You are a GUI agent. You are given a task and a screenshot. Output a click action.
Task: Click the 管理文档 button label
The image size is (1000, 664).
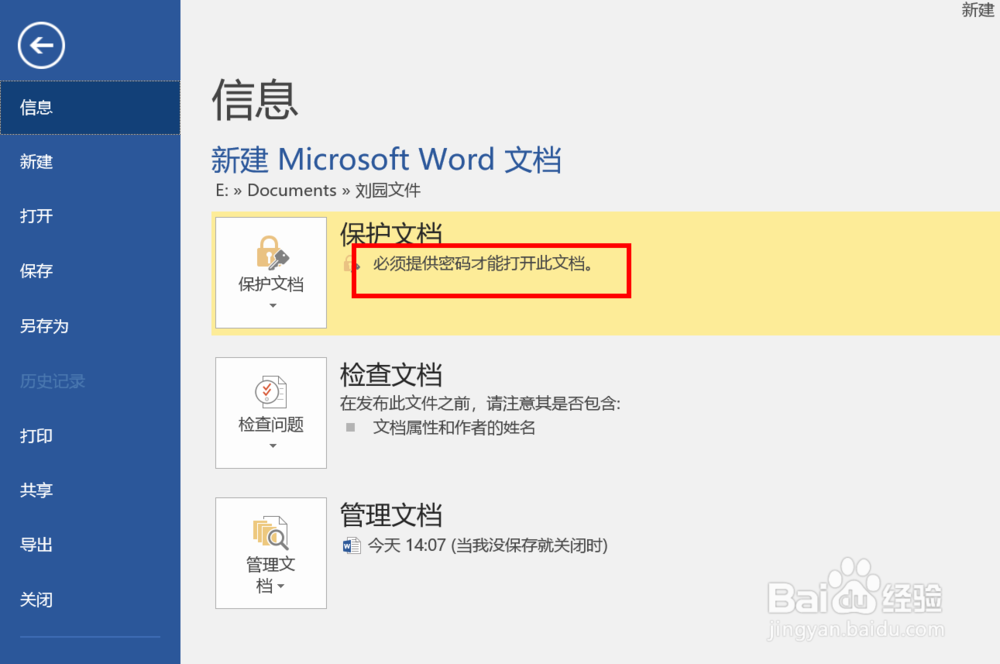pyautogui.click(x=271, y=575)
